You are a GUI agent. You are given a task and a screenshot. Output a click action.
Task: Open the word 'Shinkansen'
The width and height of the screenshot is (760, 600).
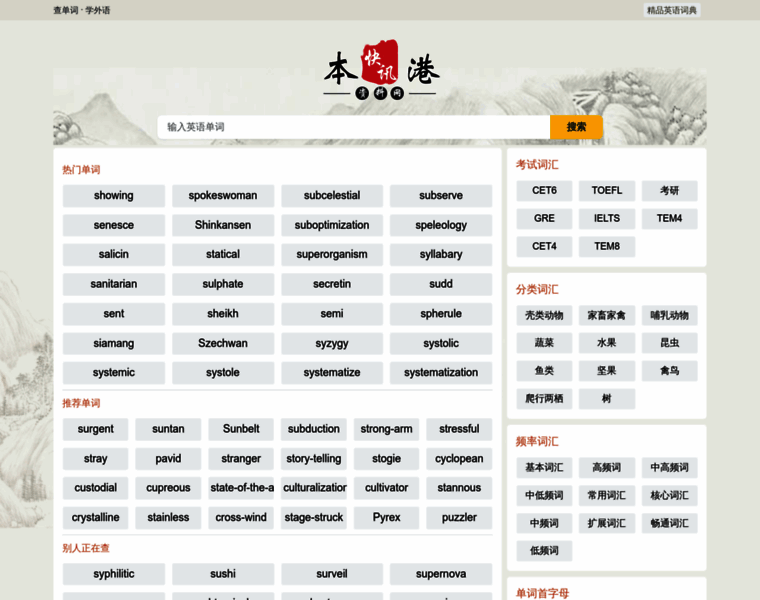click(223, 225)
